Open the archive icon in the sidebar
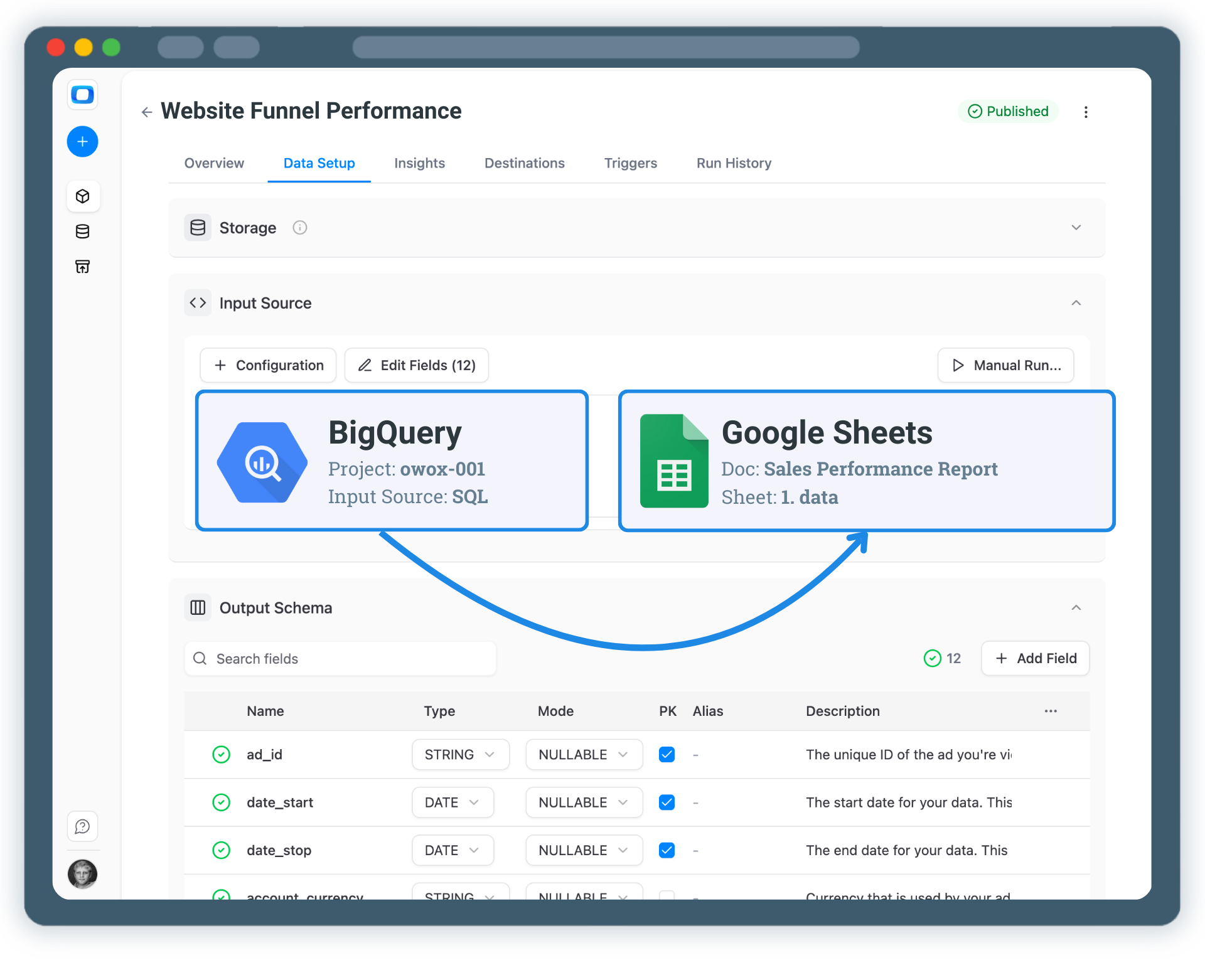 click(x=82, y=266)
